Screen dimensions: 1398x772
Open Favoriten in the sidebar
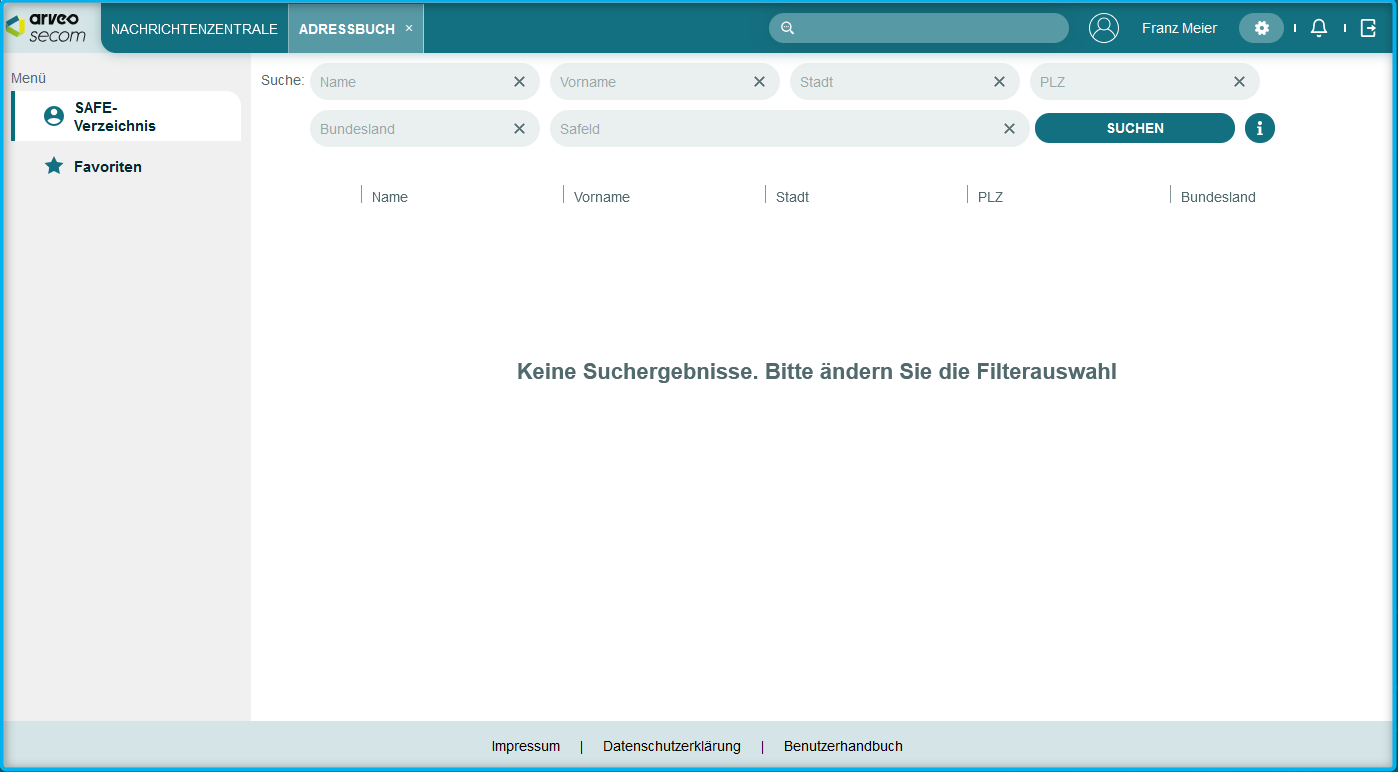click(107, 167)
